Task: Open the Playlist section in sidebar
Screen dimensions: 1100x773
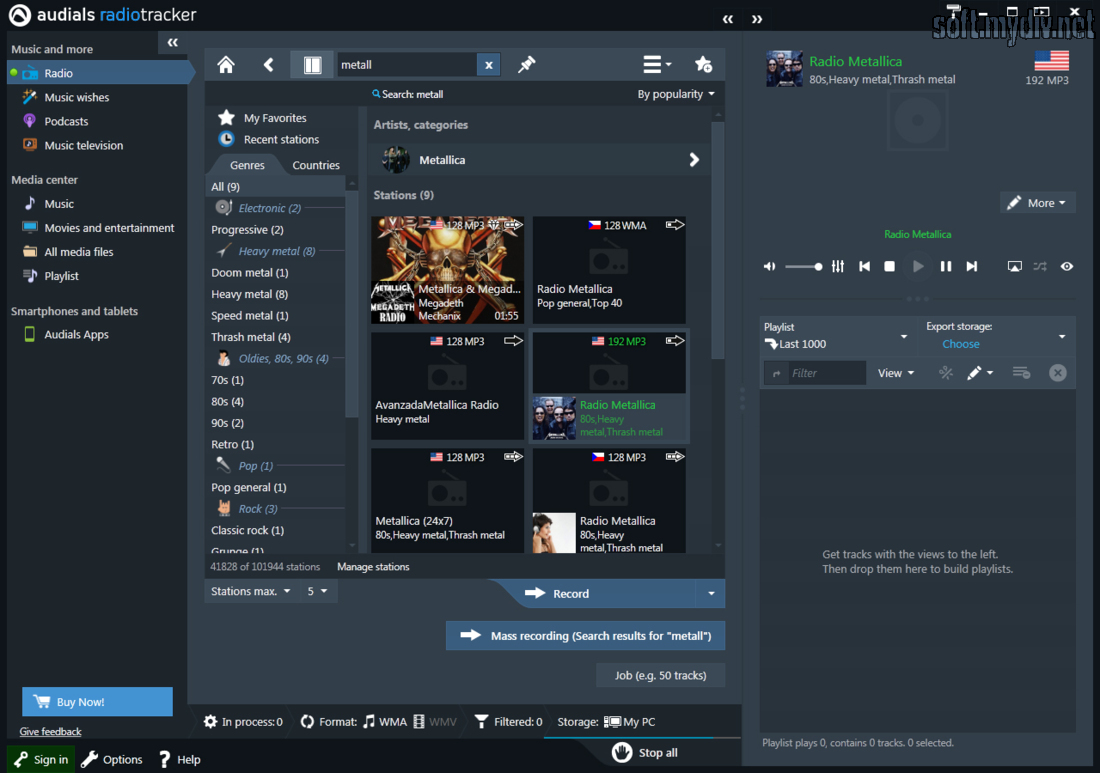Action: tap(62, 276)
